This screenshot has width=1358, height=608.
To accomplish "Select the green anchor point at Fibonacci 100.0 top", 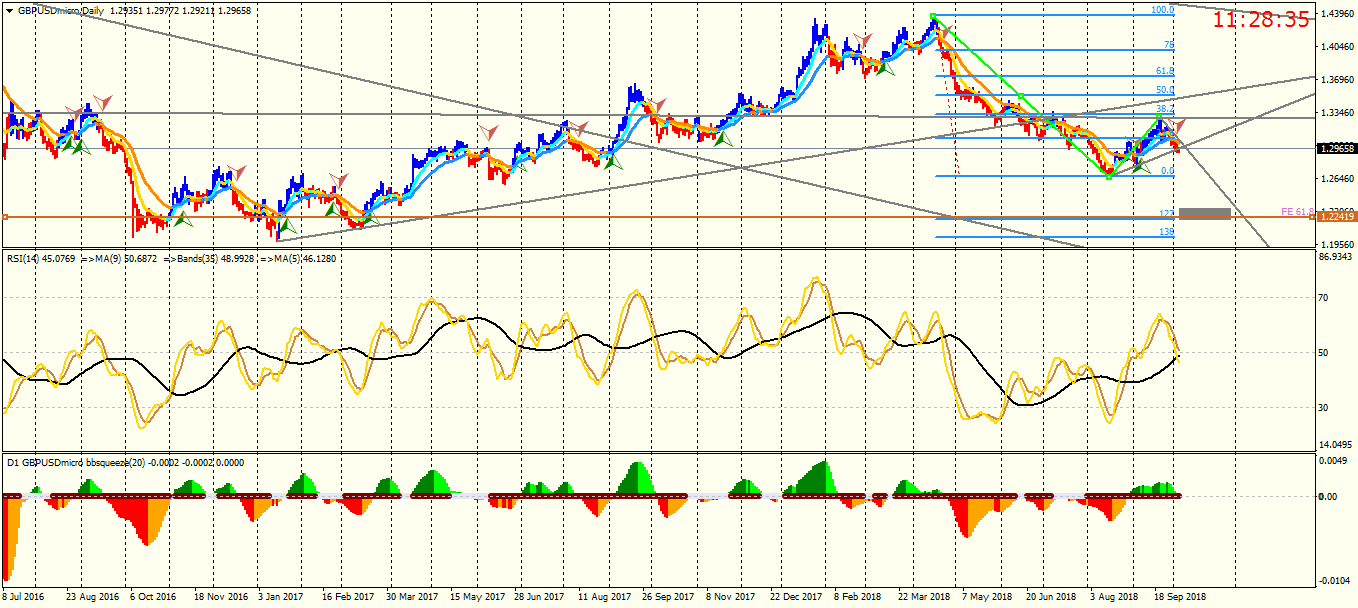I will point(933,16).
